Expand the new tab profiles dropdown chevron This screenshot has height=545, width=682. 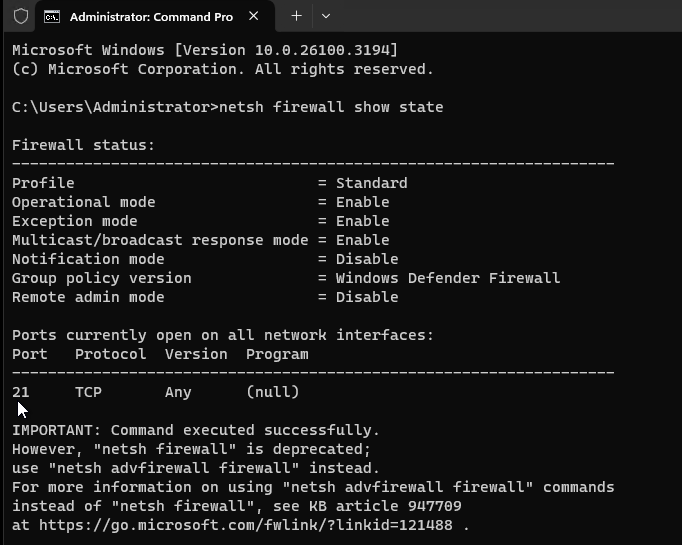(326, 16)
